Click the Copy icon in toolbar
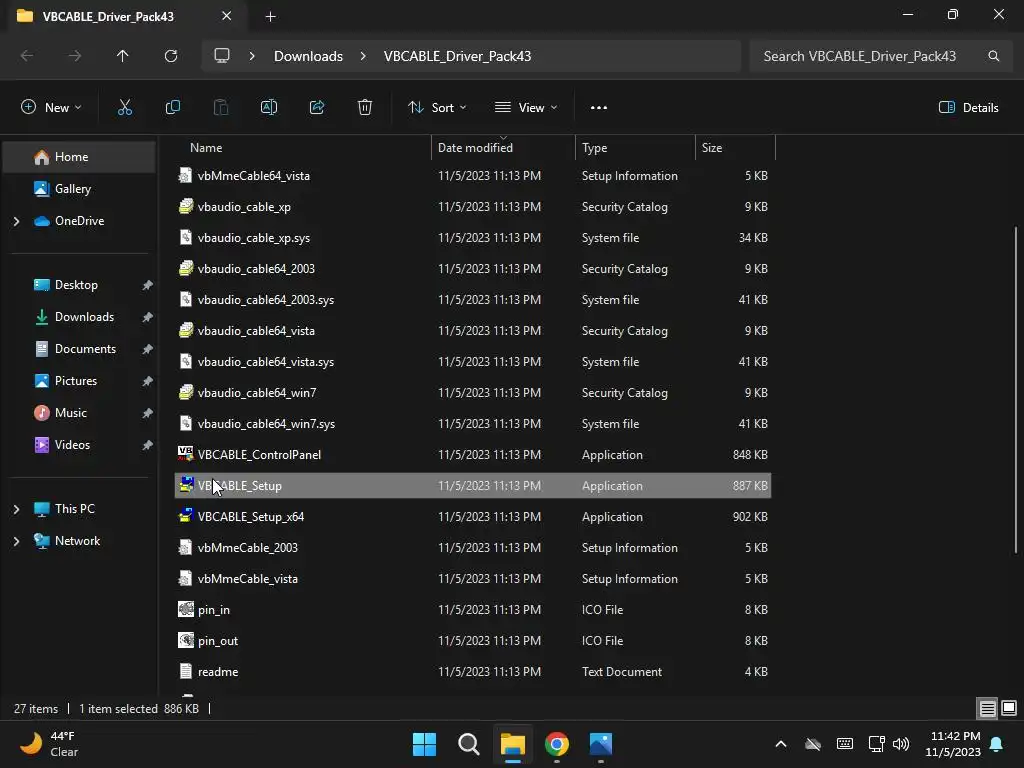This screenshot has width=1024, height=768. [x=172, y=108]
